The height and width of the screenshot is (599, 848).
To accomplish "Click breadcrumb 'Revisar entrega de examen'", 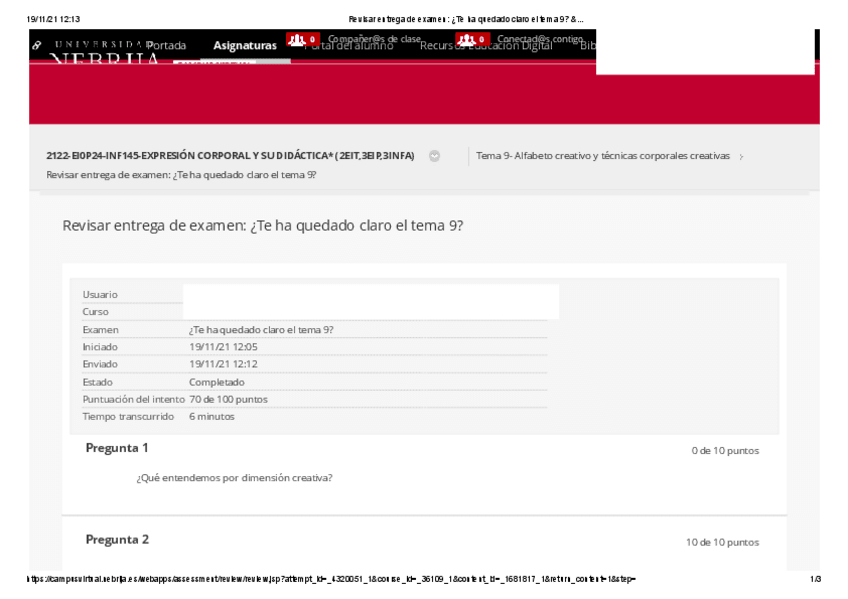I will (181, 175).
